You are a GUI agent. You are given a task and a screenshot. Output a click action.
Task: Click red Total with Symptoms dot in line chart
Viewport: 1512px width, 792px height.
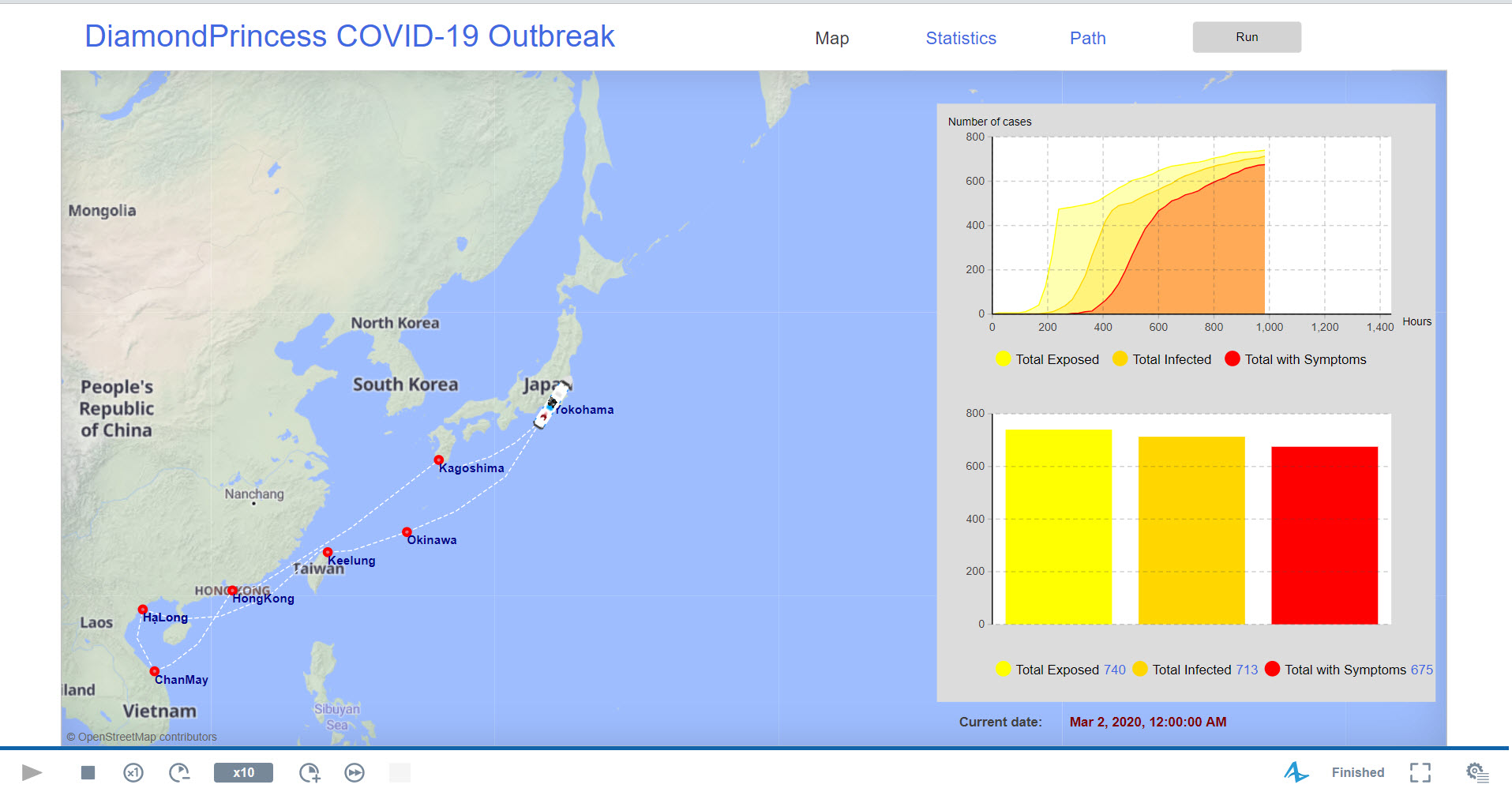(x=1232, y=359)
